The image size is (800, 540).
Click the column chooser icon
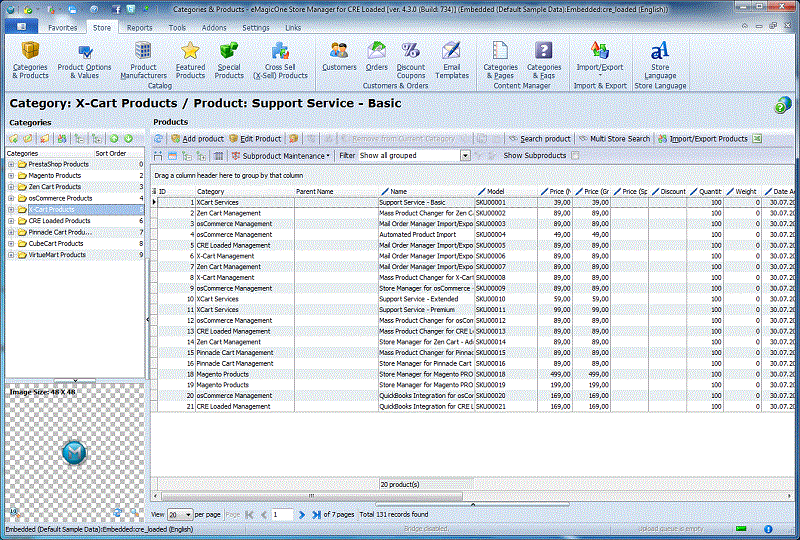218,156
